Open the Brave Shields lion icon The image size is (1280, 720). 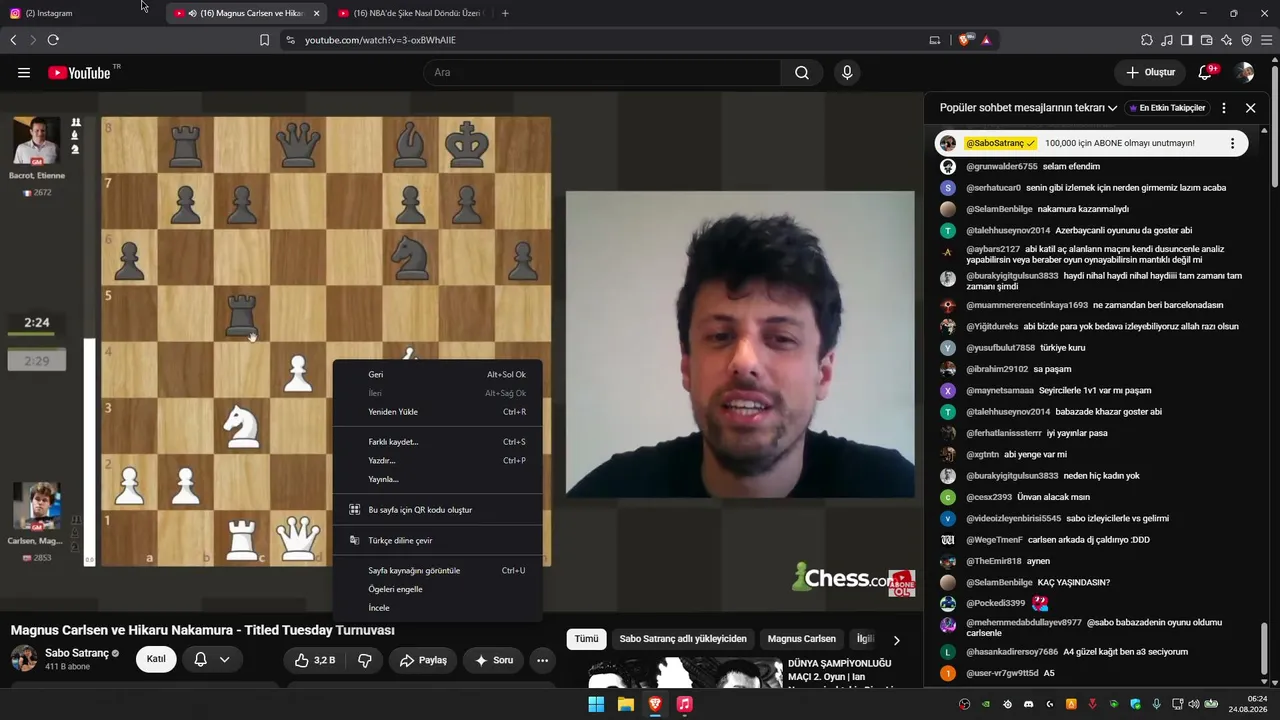tap(964, 40)
